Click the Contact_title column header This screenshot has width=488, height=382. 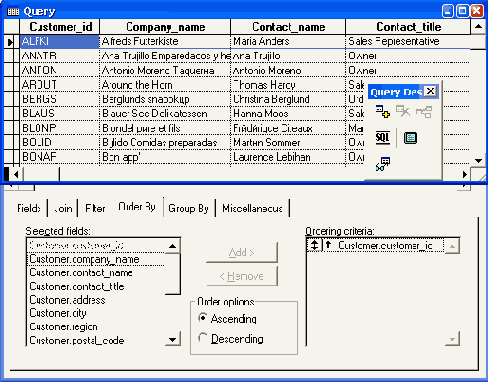coord(409,27)
